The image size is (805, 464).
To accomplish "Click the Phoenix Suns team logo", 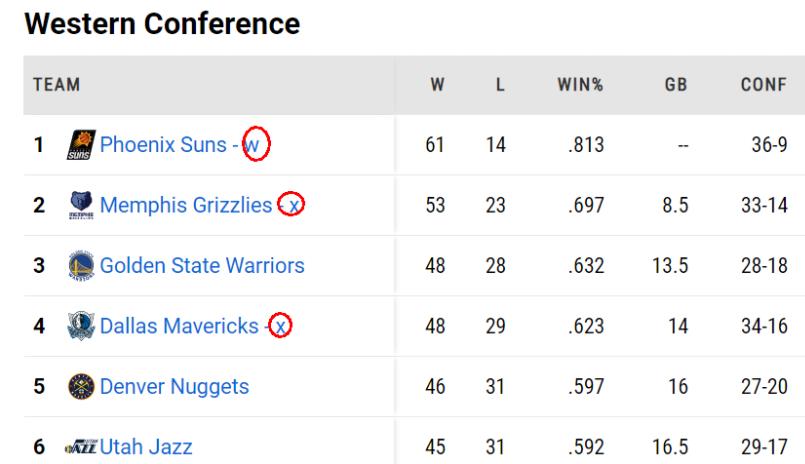I will (81, 145).
